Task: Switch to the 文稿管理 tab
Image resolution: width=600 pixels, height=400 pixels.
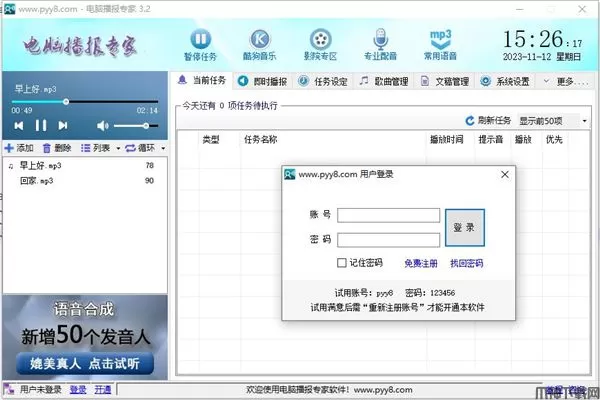Action: pos(444,82)
